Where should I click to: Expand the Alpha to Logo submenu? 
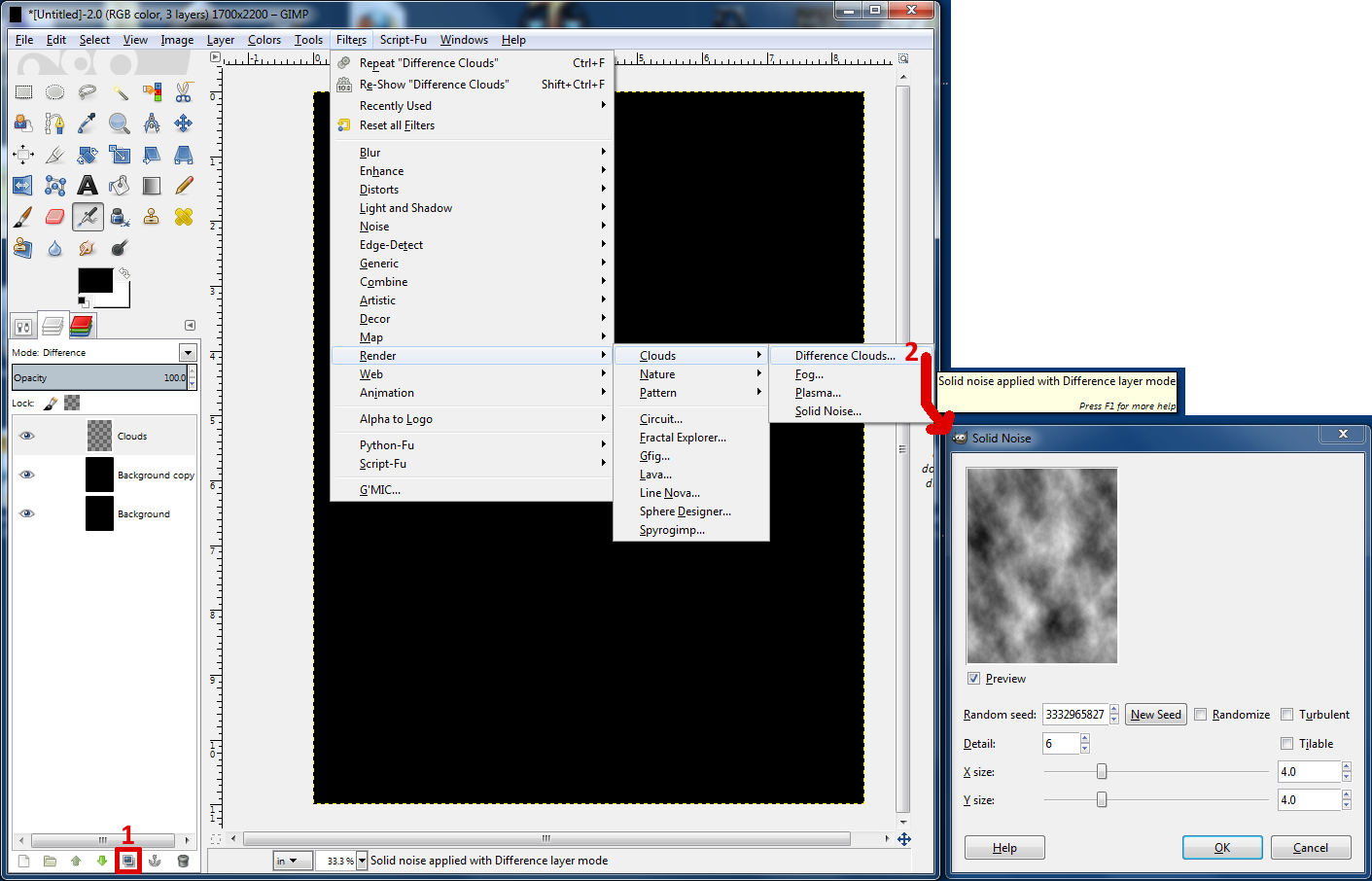473,419
